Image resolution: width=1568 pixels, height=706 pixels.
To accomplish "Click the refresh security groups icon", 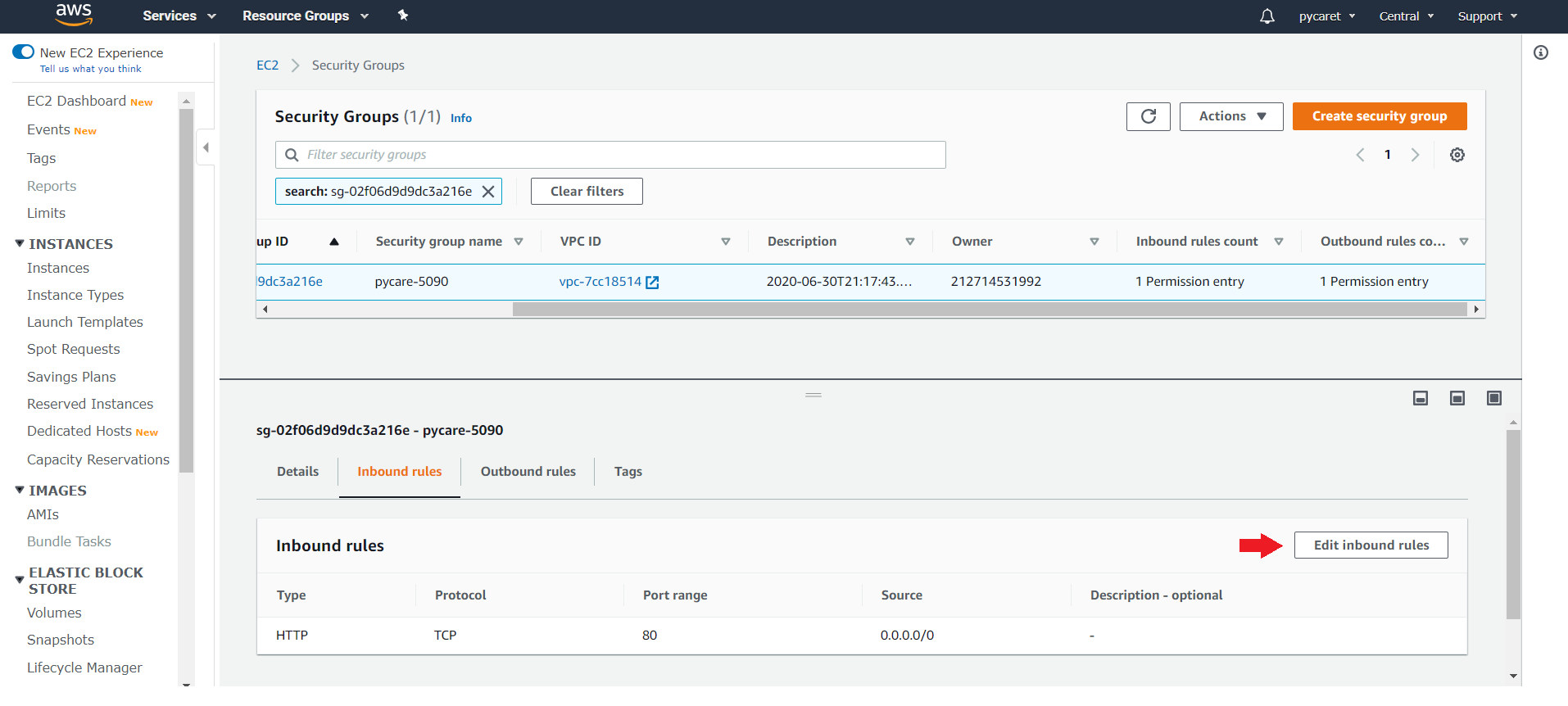I will 1148,116.
